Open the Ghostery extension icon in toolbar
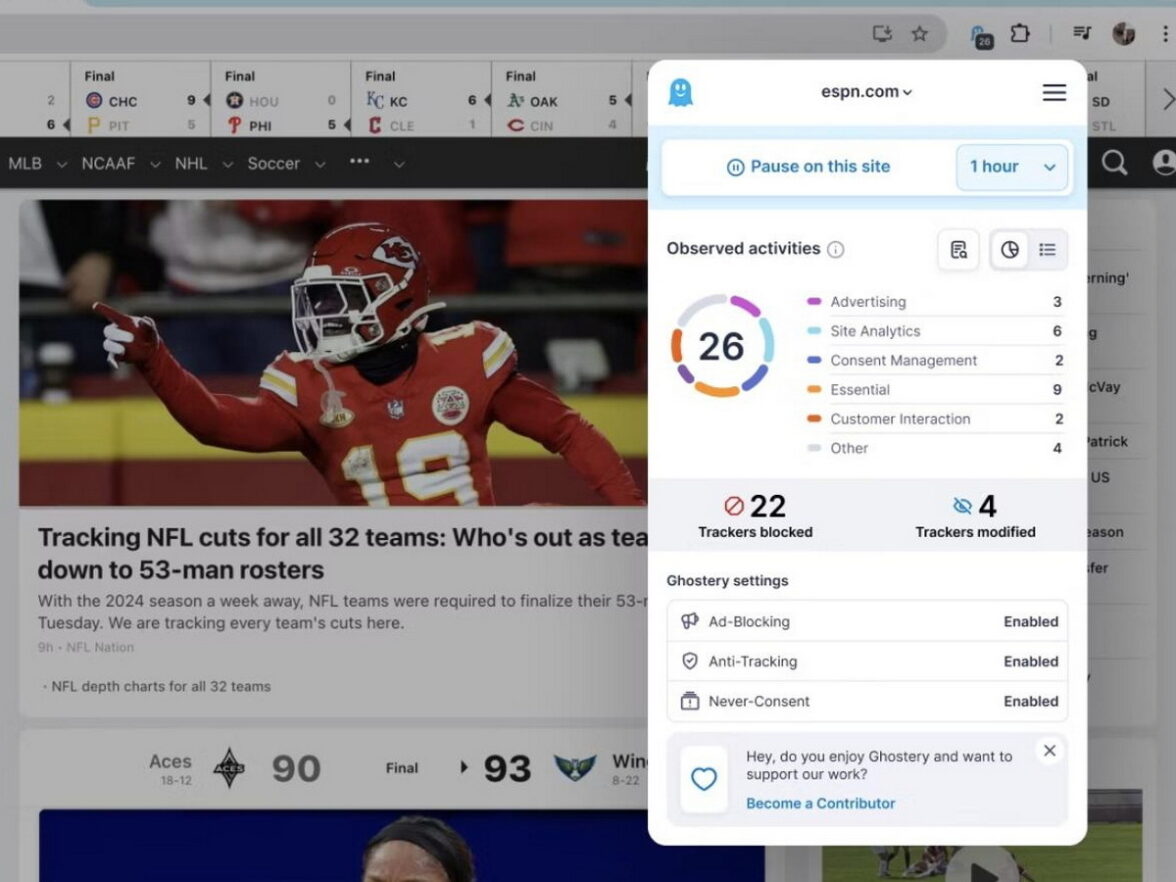The image size is (1176, 882). (981, 36)
